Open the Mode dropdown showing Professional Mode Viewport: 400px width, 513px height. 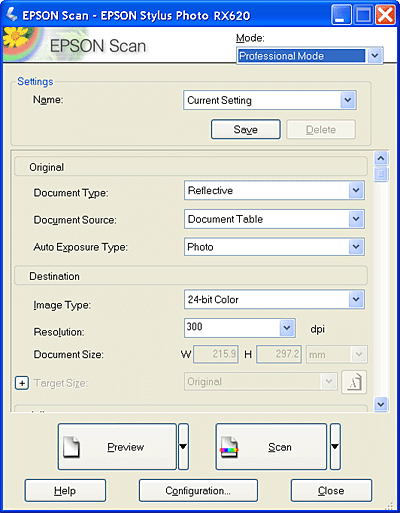pyautogui.click(x=310, y=56)
